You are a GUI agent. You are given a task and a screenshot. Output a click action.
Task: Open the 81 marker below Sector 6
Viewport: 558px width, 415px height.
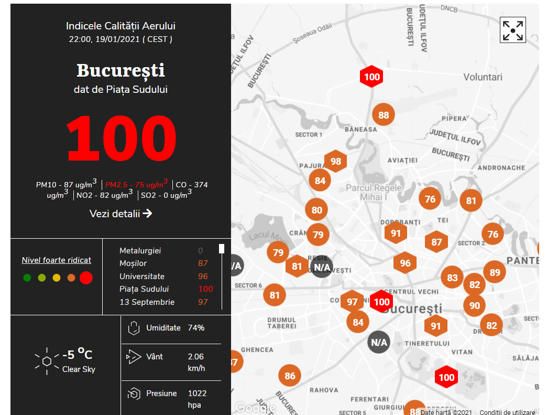point(274,295)
